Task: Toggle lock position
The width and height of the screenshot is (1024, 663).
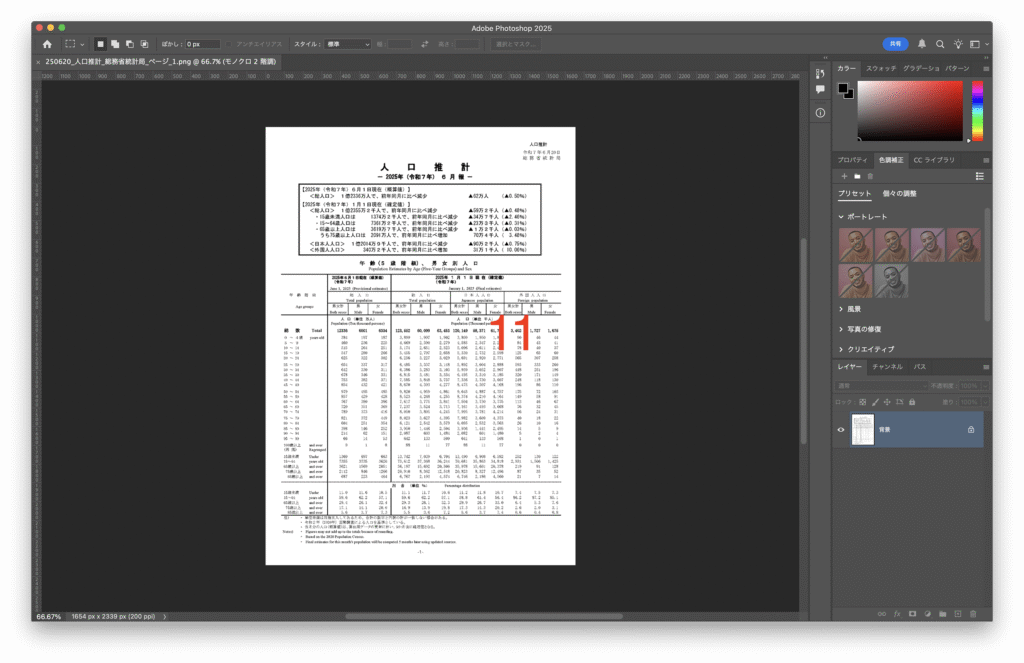Action: click(887, 402)
